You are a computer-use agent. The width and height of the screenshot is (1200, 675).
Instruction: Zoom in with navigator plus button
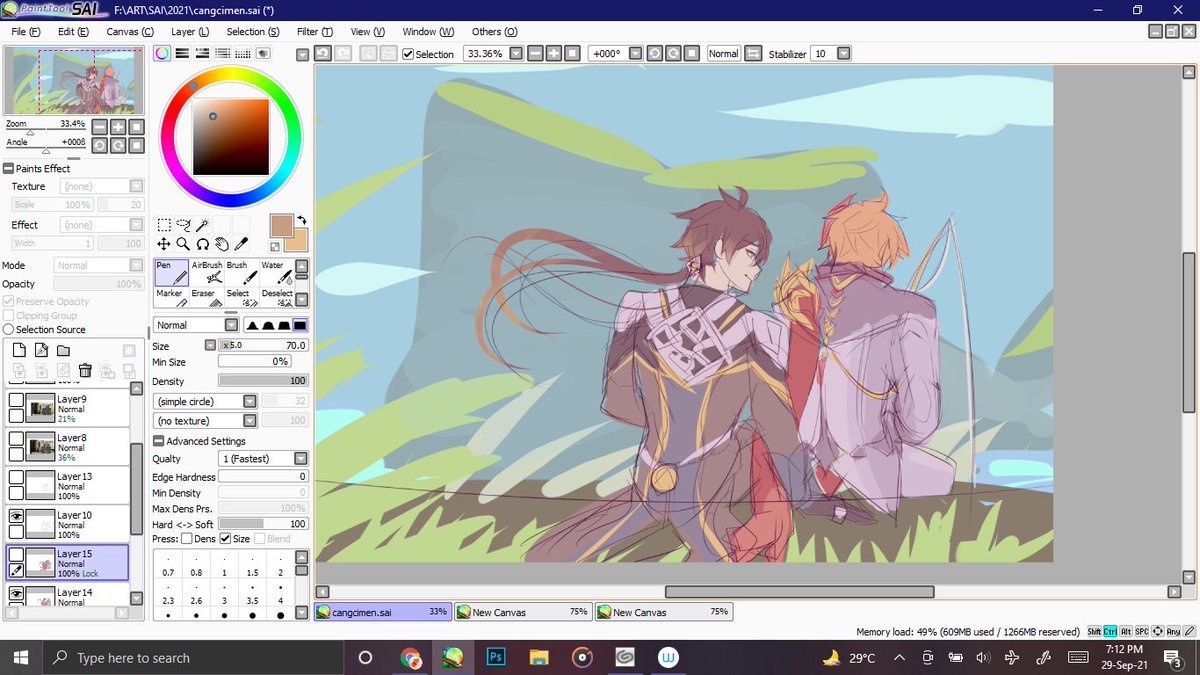point(118,127)
